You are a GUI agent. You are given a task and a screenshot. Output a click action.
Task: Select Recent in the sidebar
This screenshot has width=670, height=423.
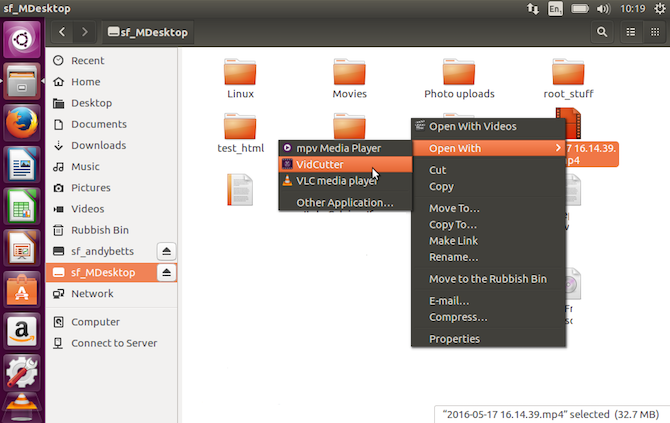click(112, 61)
